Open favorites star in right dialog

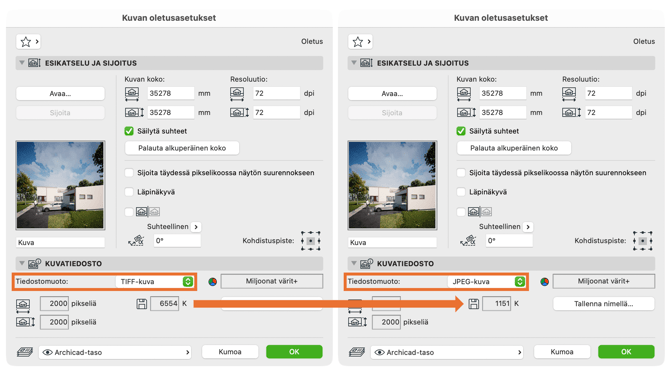[360, 41]
